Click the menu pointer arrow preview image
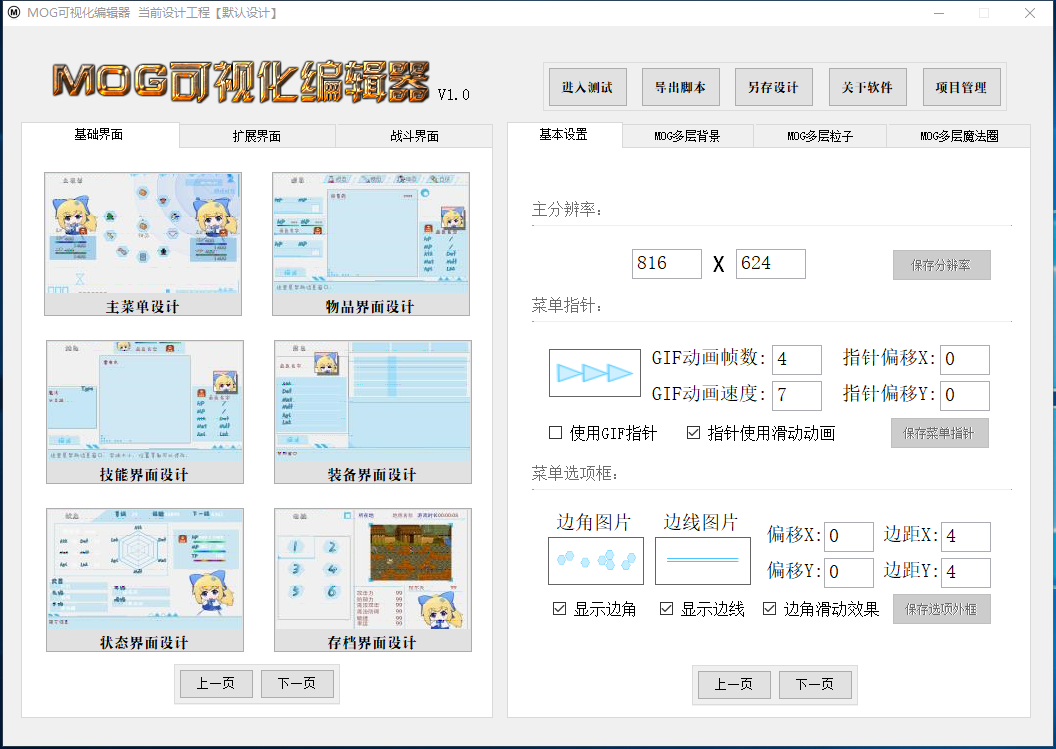 pyautogui.click(x=595, y=372)
